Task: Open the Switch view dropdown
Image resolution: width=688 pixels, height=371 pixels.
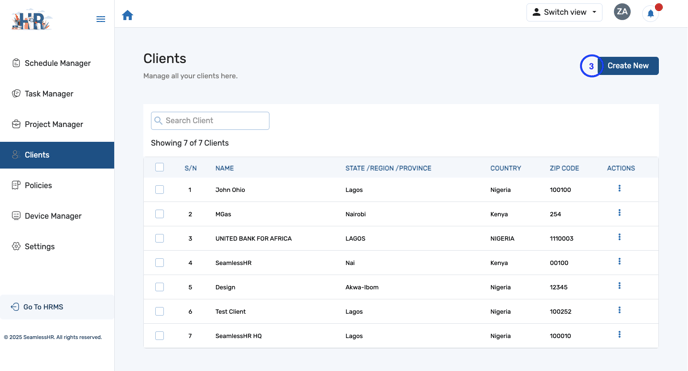Action: pyautogui.click(x=564, y=12)
